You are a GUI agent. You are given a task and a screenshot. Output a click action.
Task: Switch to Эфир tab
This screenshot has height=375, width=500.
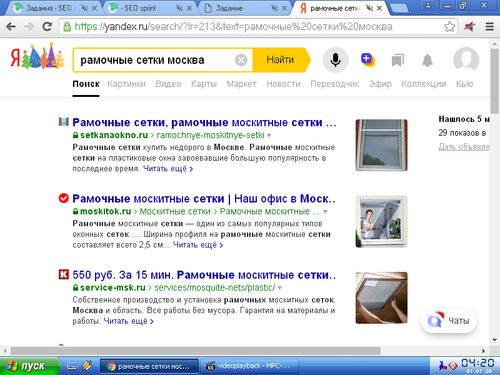point(380,84)
